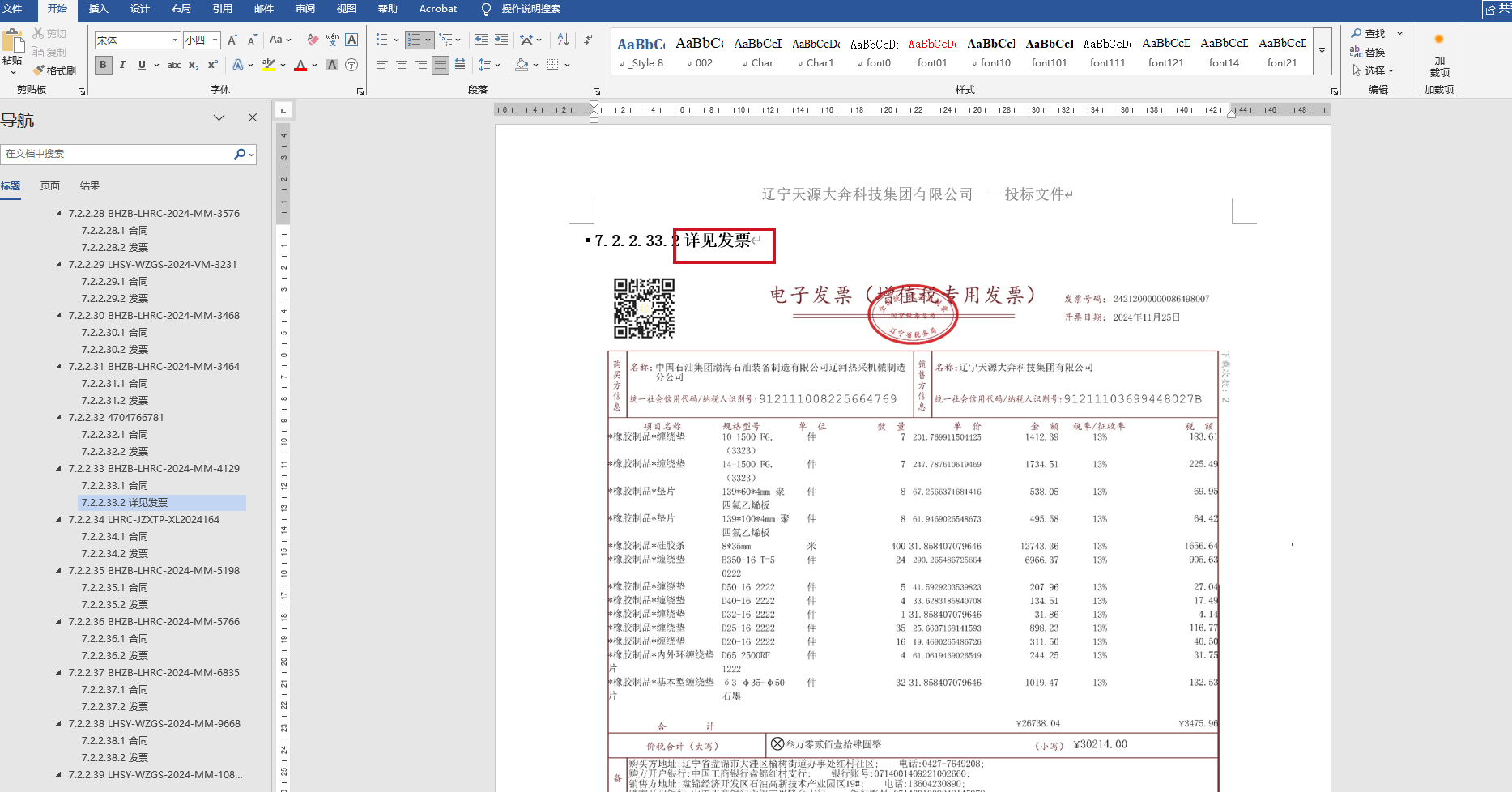This screenshot has width=1512, height=792.
Task: Align paragraph text to the left
Action: point(382,65)
